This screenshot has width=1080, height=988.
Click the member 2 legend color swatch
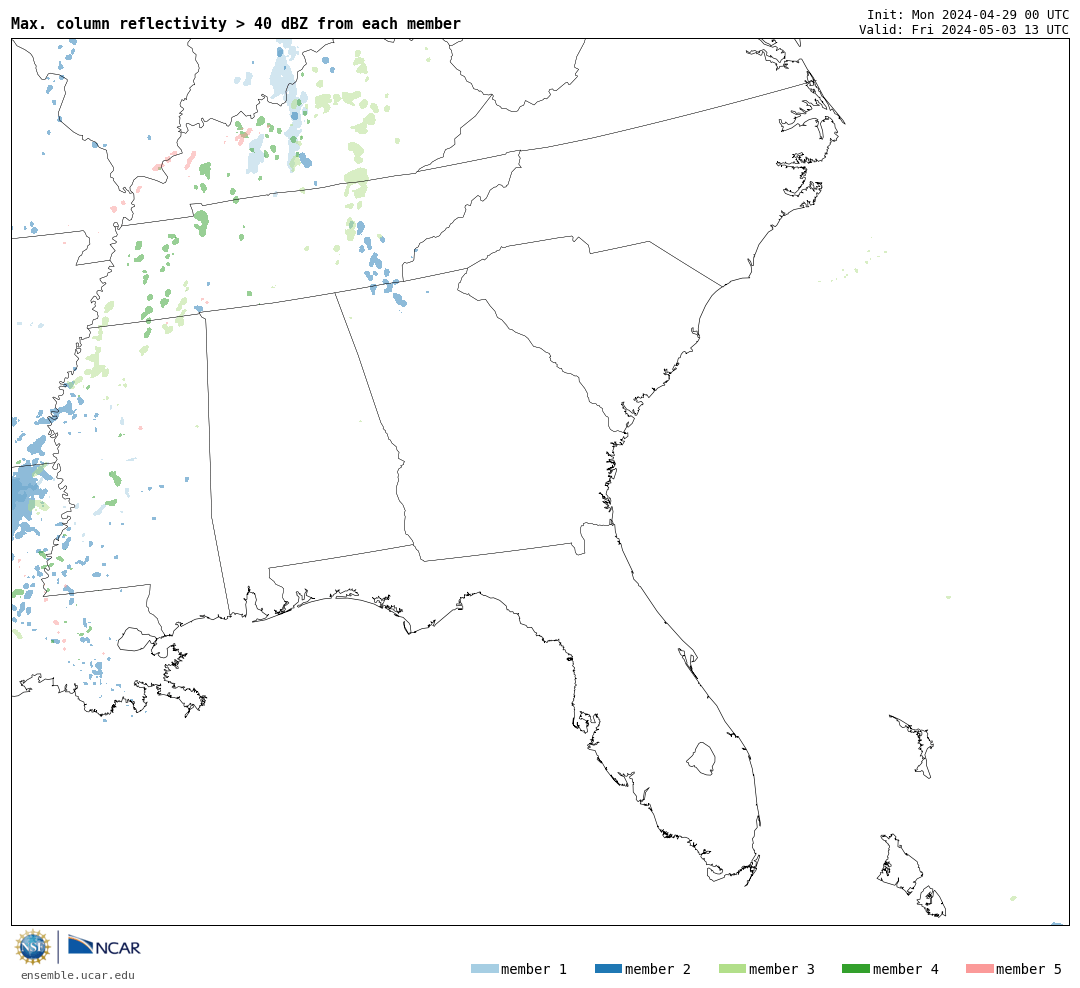[x=608, y=969]
